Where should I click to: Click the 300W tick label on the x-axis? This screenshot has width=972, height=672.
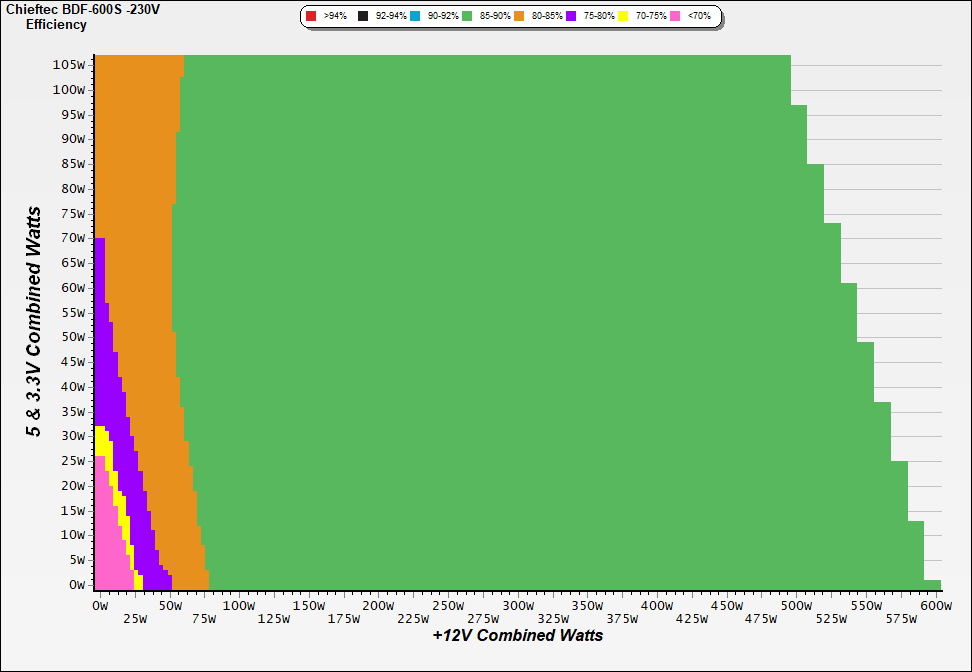point(517,606)
